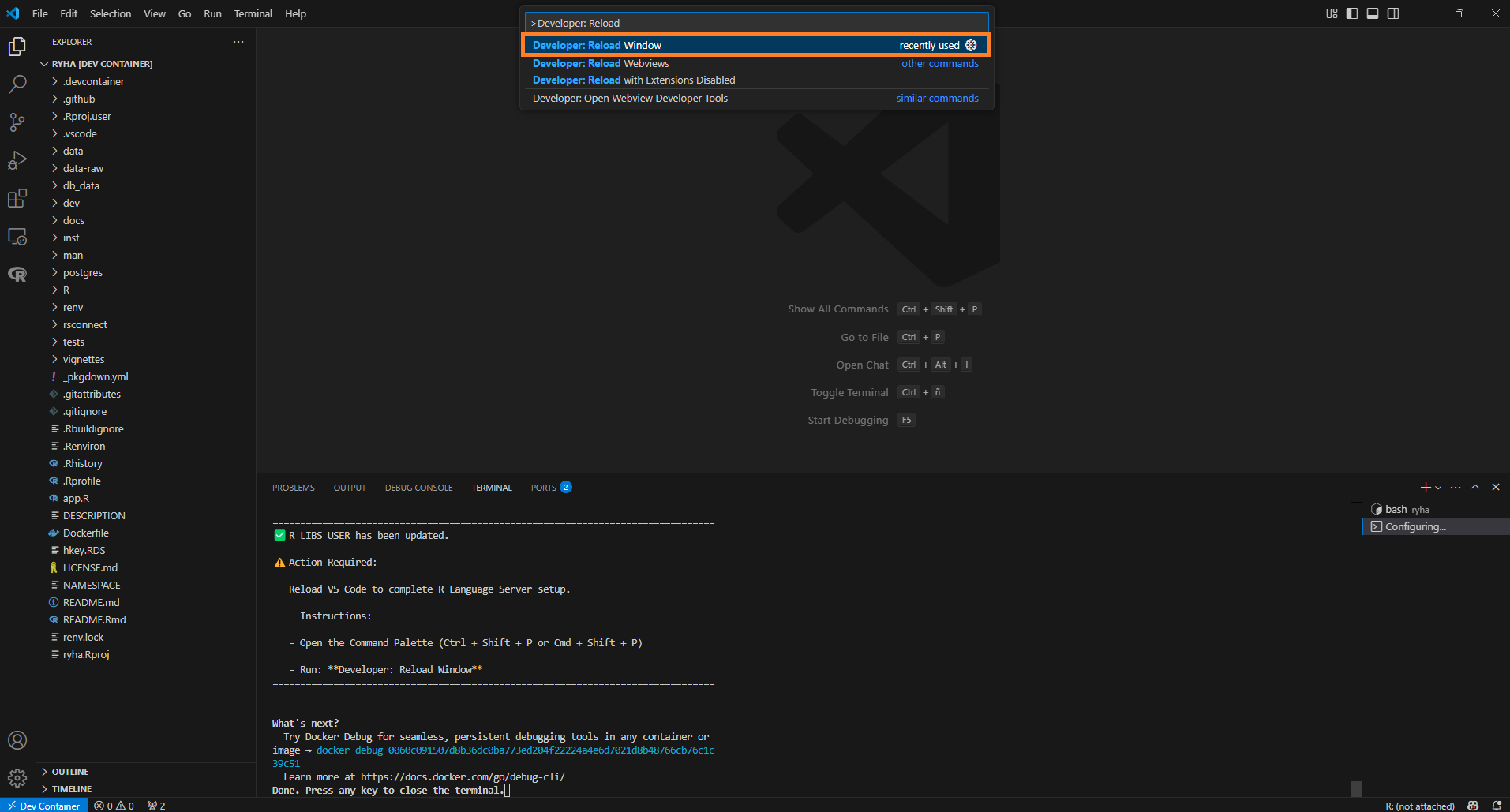Open the renv.lock file
Screen dimensions: 1510x812
click(x=146, y=637)
